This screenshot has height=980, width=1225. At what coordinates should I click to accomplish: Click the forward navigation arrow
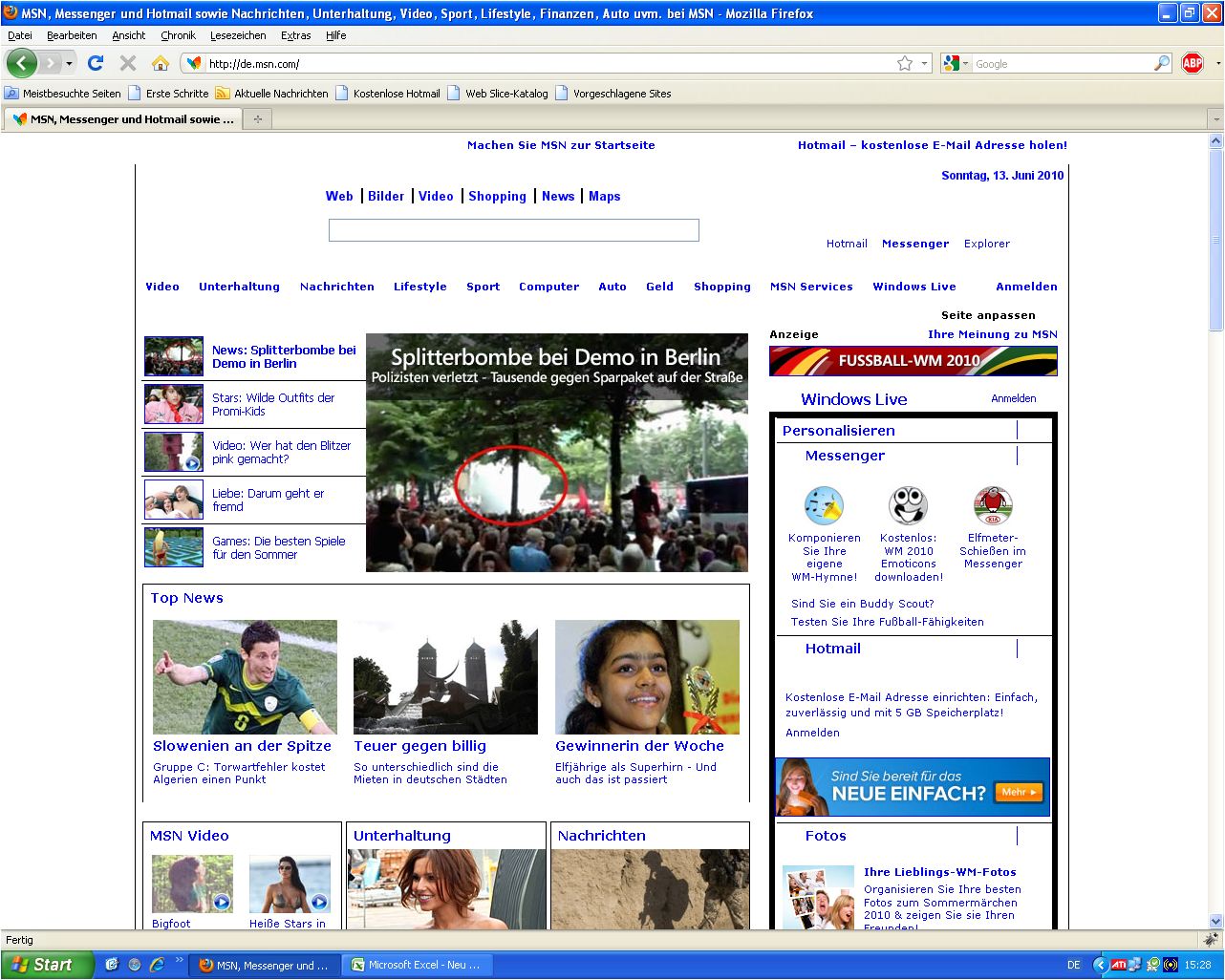pos(50,63)
